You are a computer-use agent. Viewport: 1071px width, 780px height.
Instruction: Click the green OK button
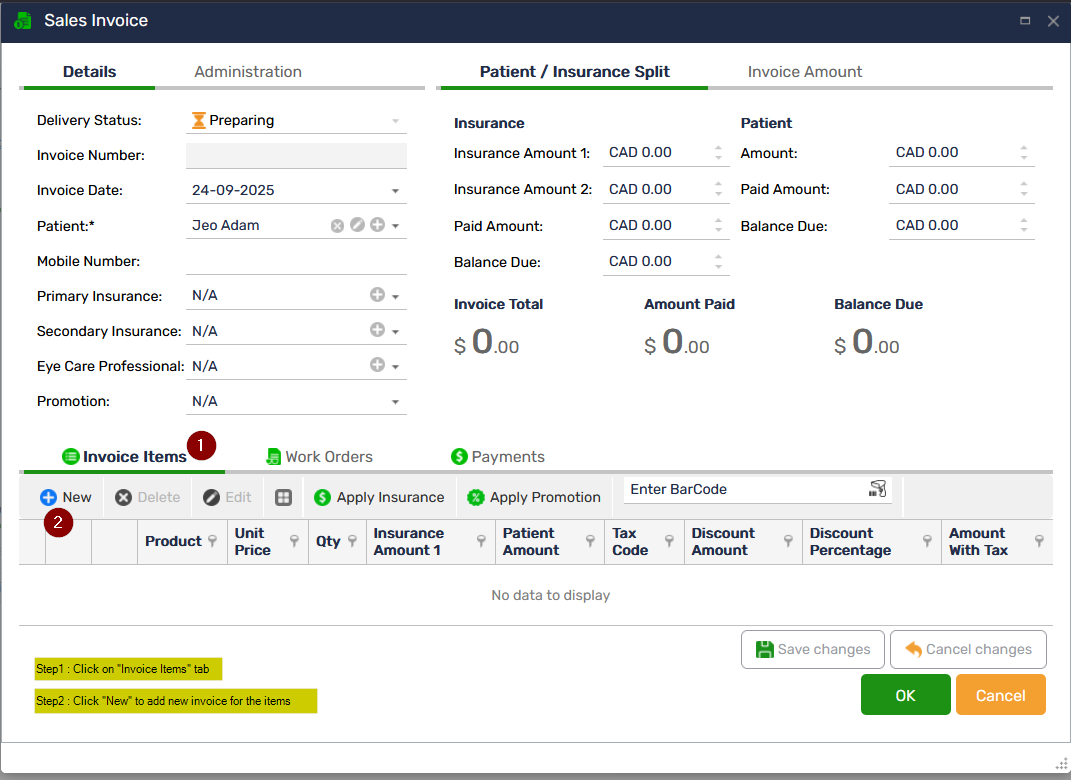905,695
